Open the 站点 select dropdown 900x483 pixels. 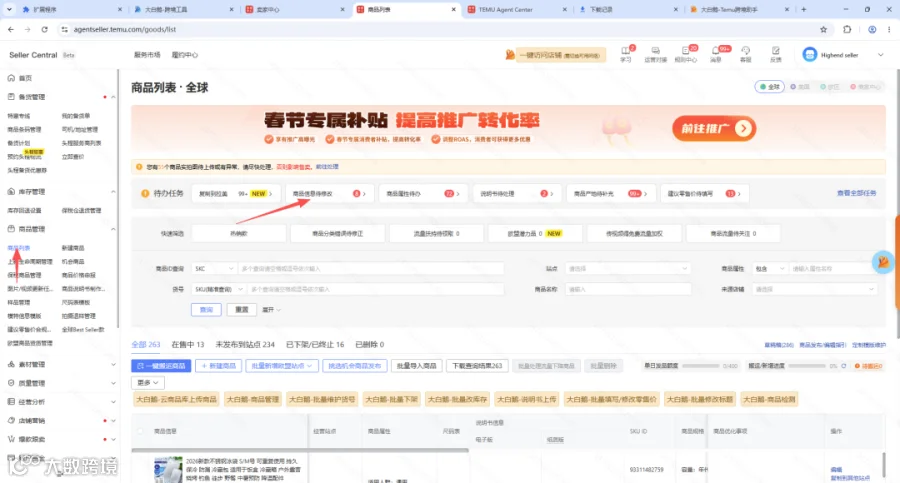[x=627, y=268]
